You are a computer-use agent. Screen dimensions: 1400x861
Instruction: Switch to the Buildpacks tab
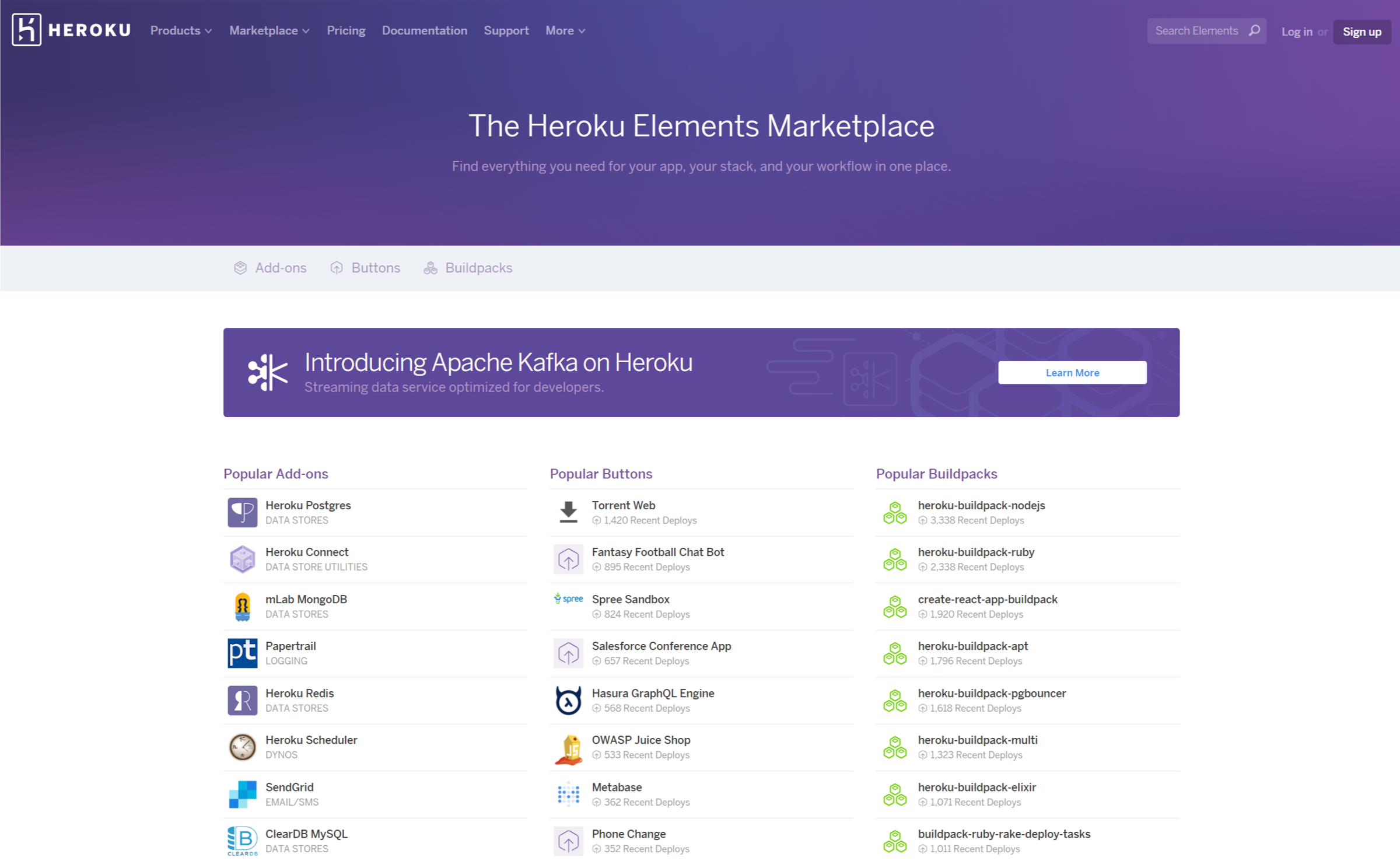(468, 268)
